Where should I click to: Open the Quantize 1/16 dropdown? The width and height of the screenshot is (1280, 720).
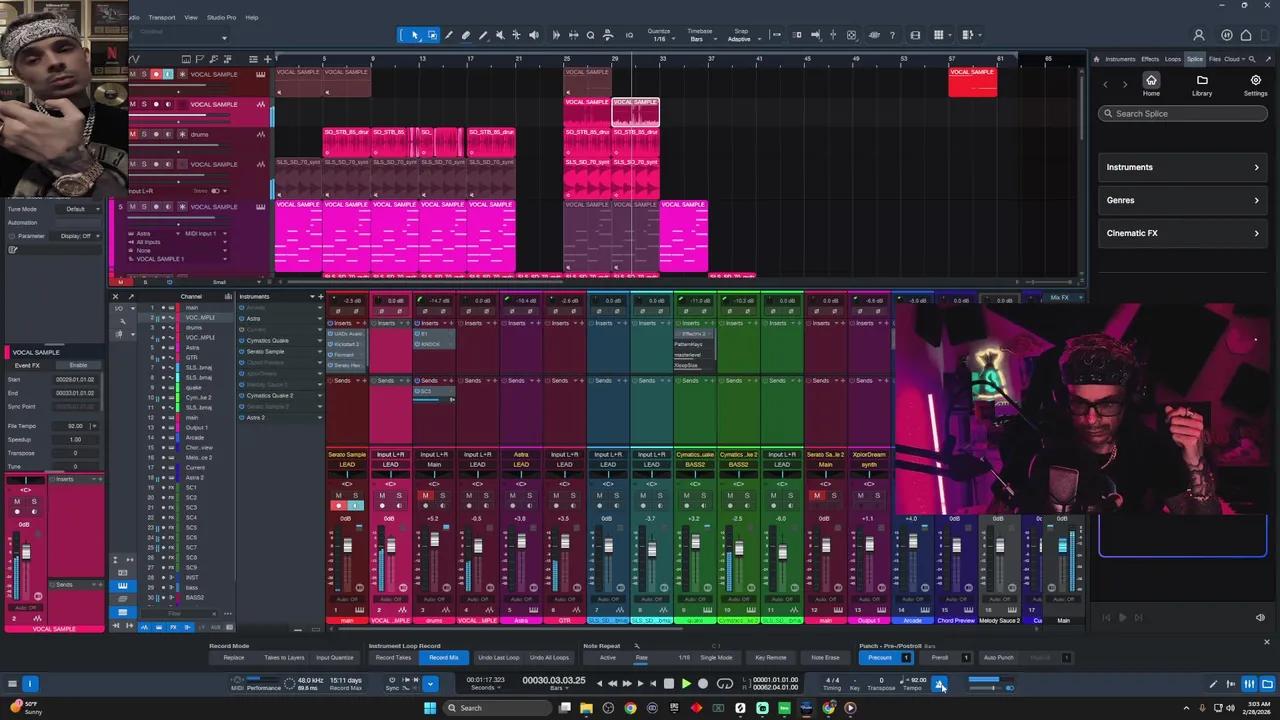point(659,39)
